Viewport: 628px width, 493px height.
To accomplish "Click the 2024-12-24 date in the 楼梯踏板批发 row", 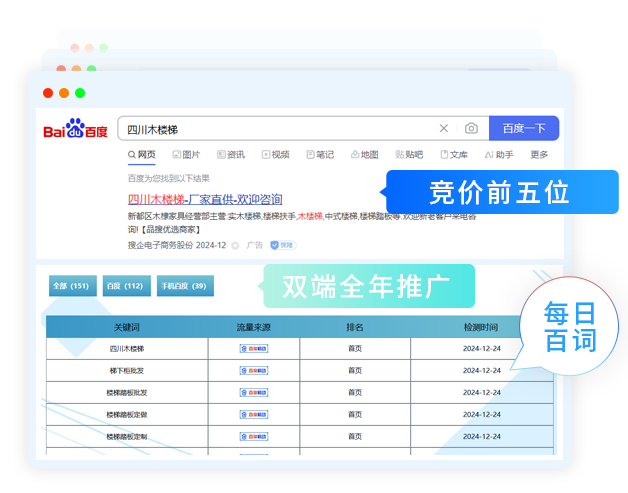I will tap(482, 392).
